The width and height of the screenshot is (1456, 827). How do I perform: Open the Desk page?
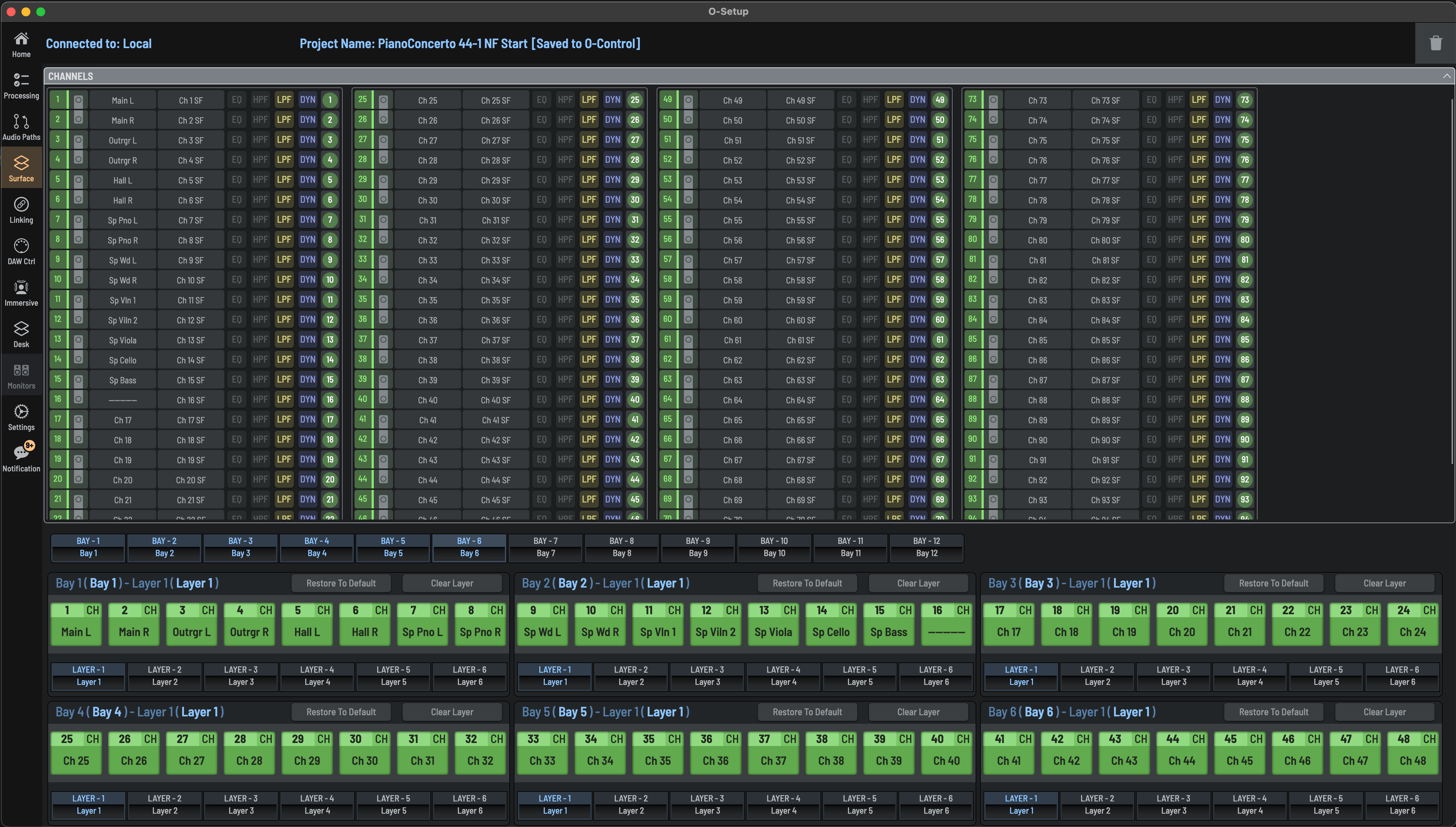point(21,335)
